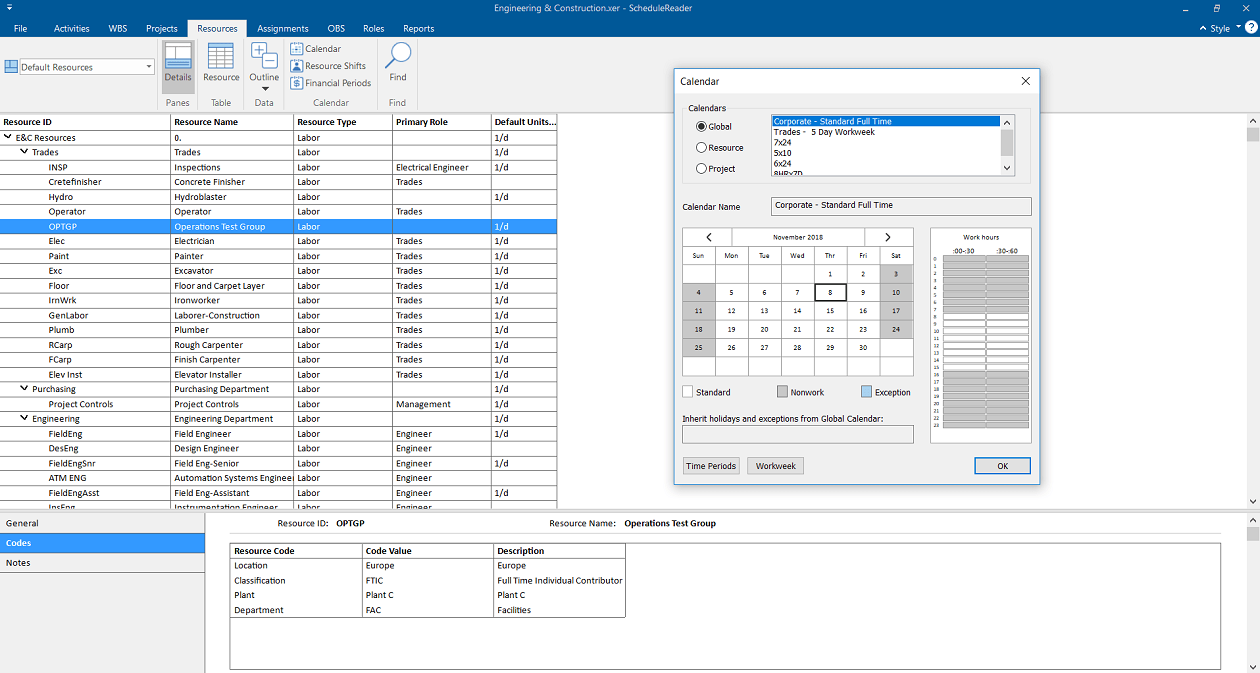Viewport: 1260px width, 673px height.
Task: Collapse the Engineering resource group
Action: click(24, 419)
